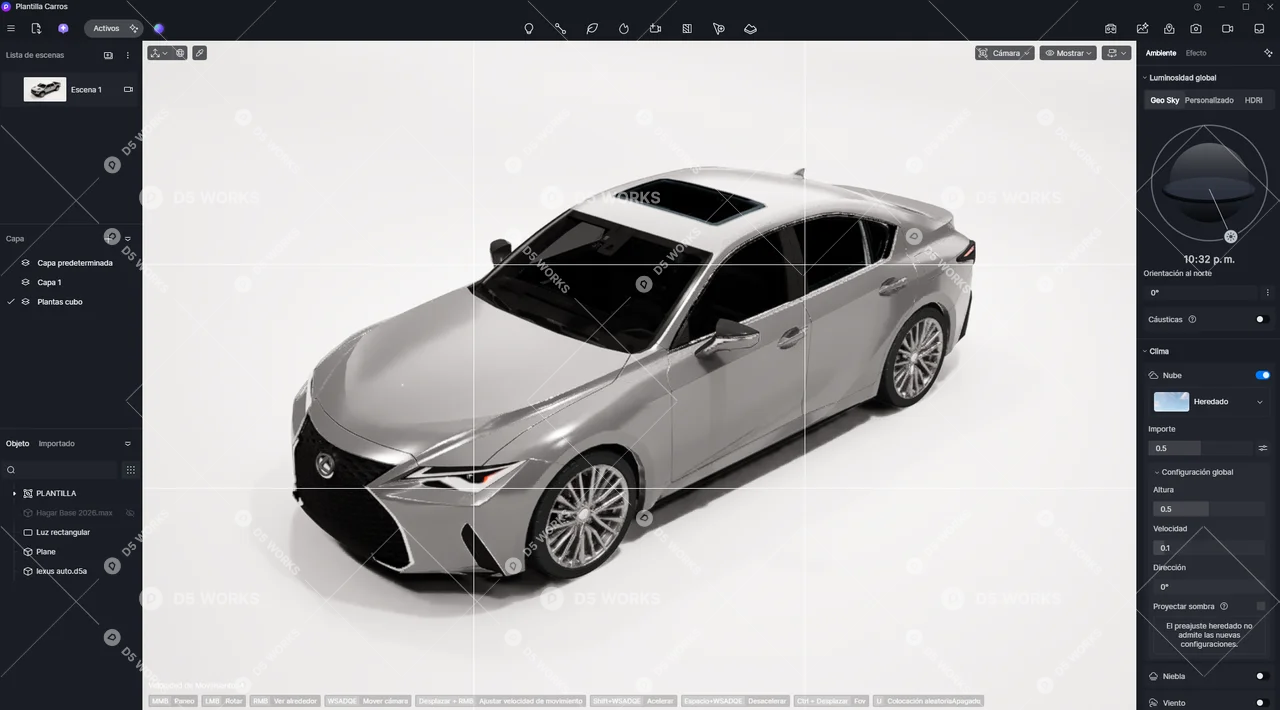Switch to the Personalizado sky tab
The height and width of the screenshot is (710, 1280).
click(1209, 100)
